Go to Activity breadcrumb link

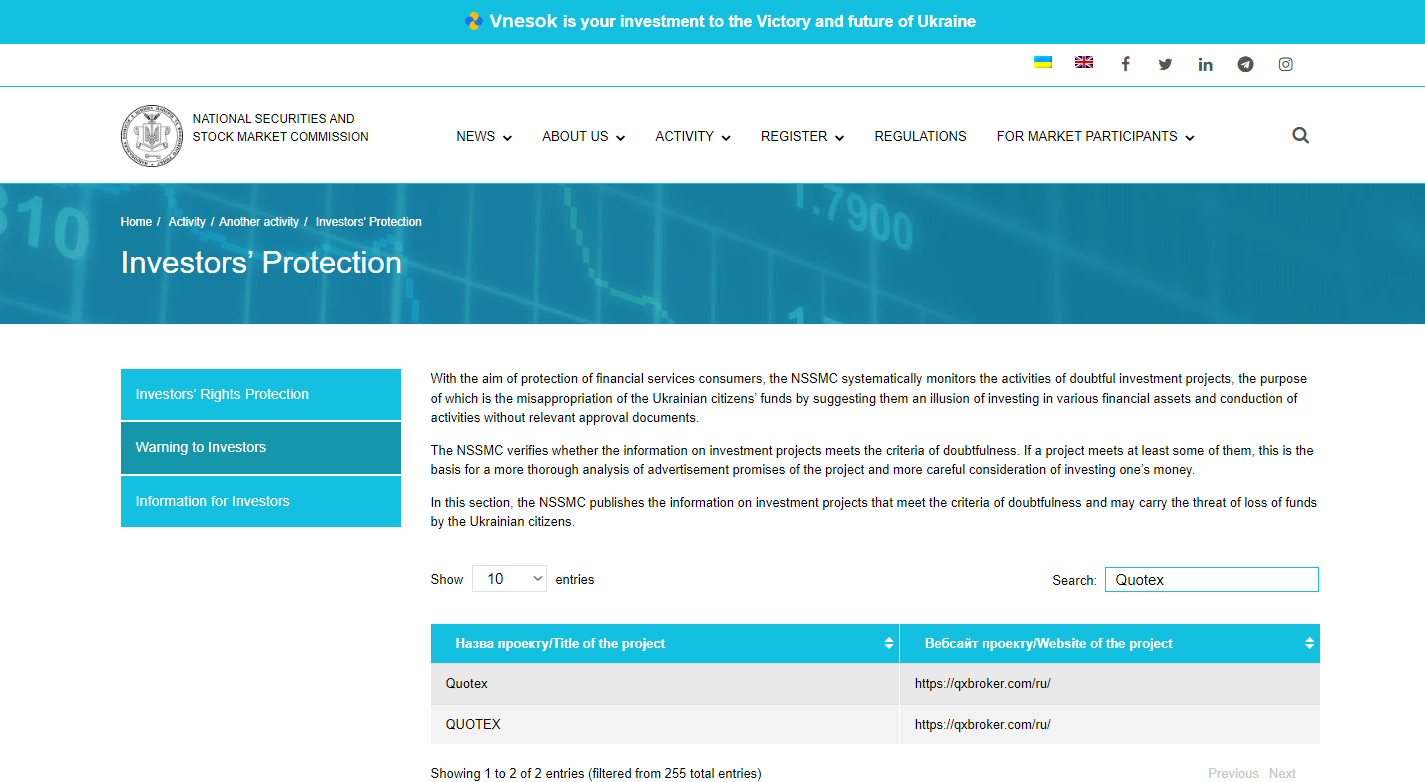187,222
